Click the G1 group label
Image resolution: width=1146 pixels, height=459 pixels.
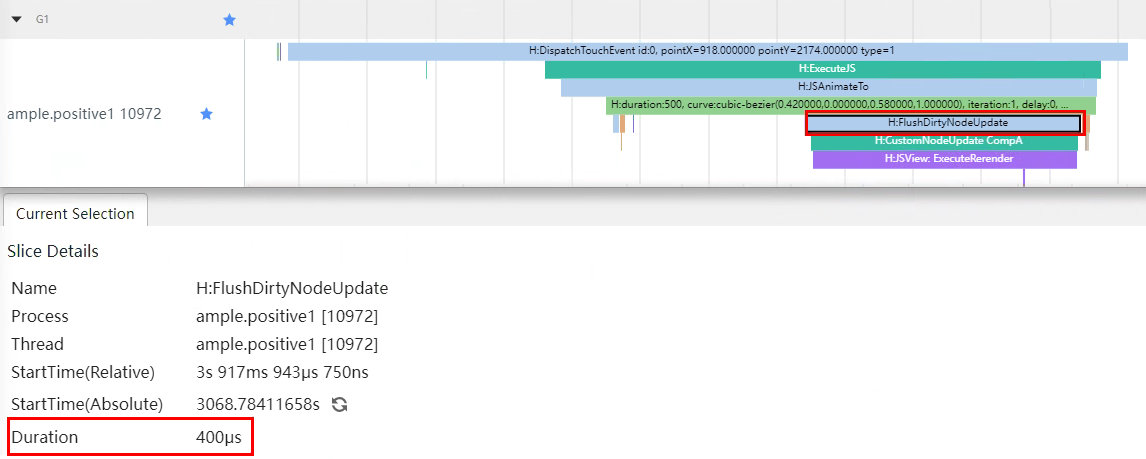pyautogui.click(x=43, y=20)
